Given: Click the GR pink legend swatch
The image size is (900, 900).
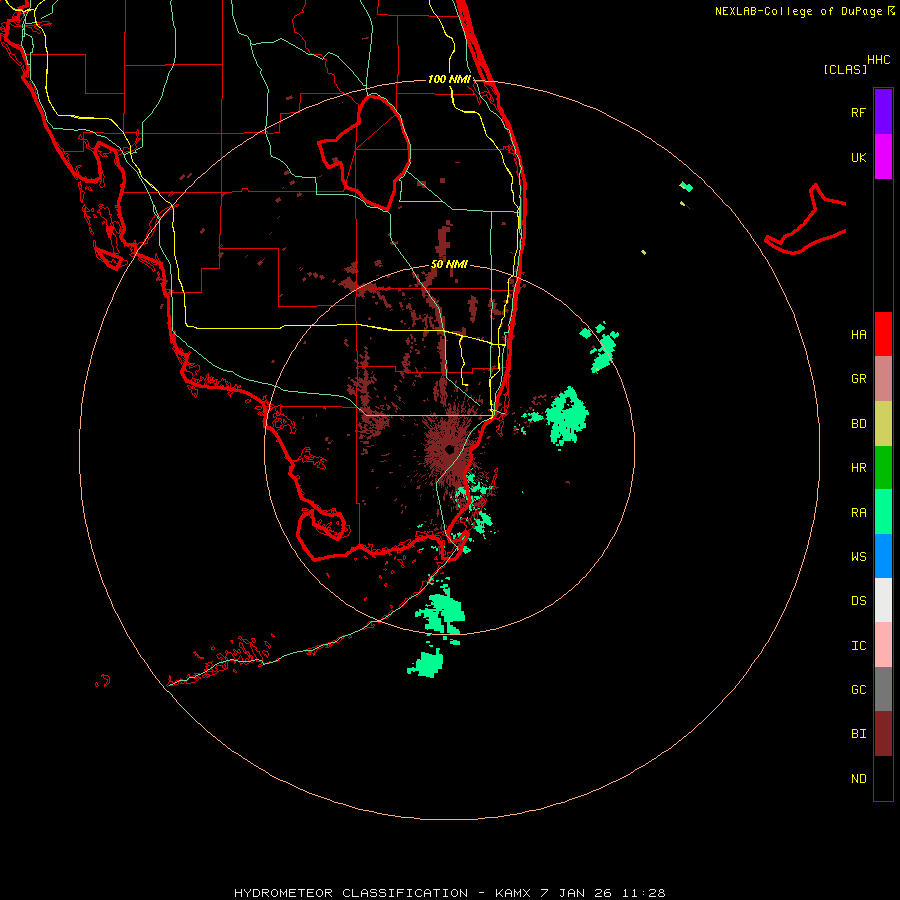Looking at the screenshot, I should (x=883, y=379).
